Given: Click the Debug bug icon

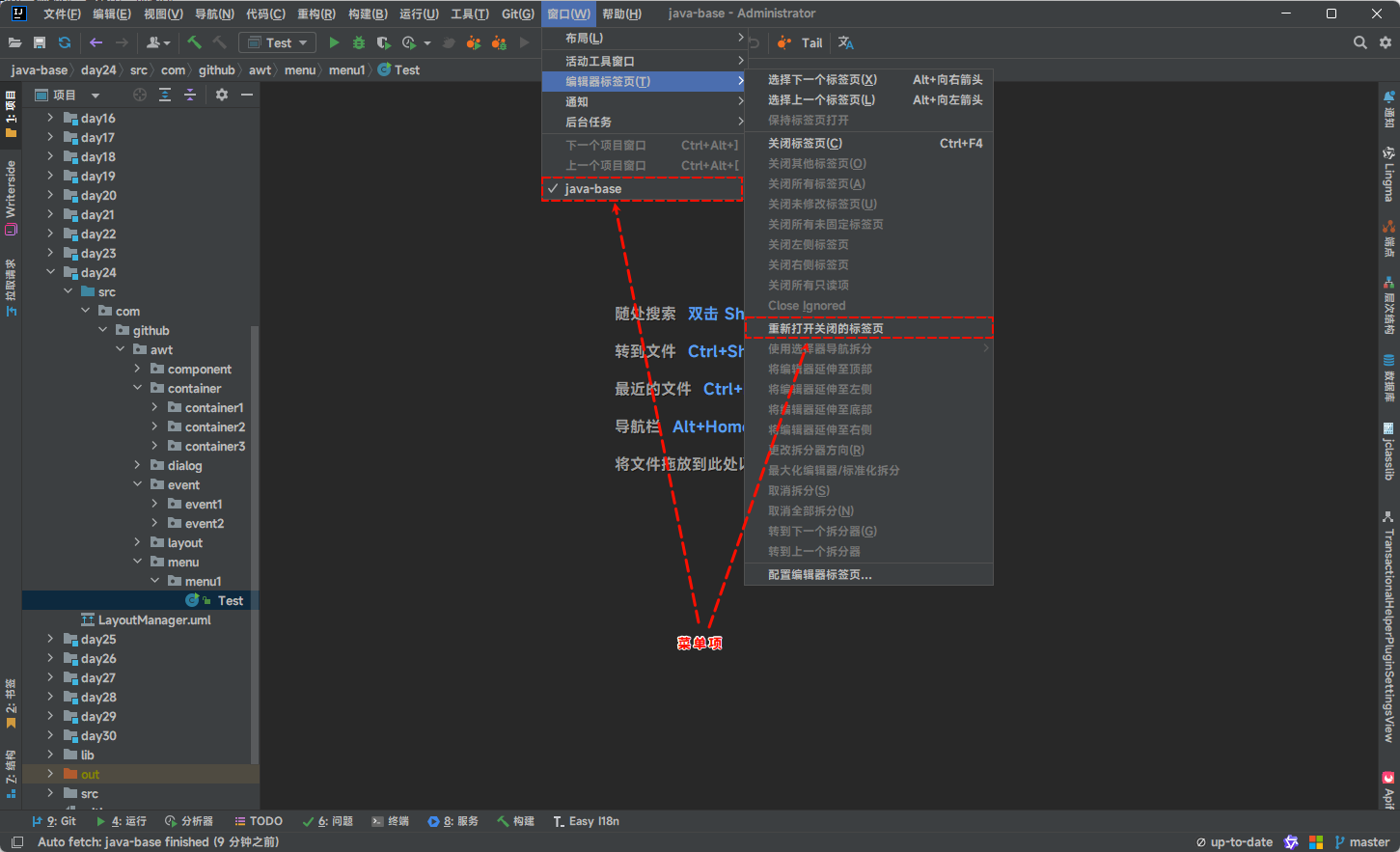Looking at the screenshot, I should pyautogui.click(x=359, y=42).
